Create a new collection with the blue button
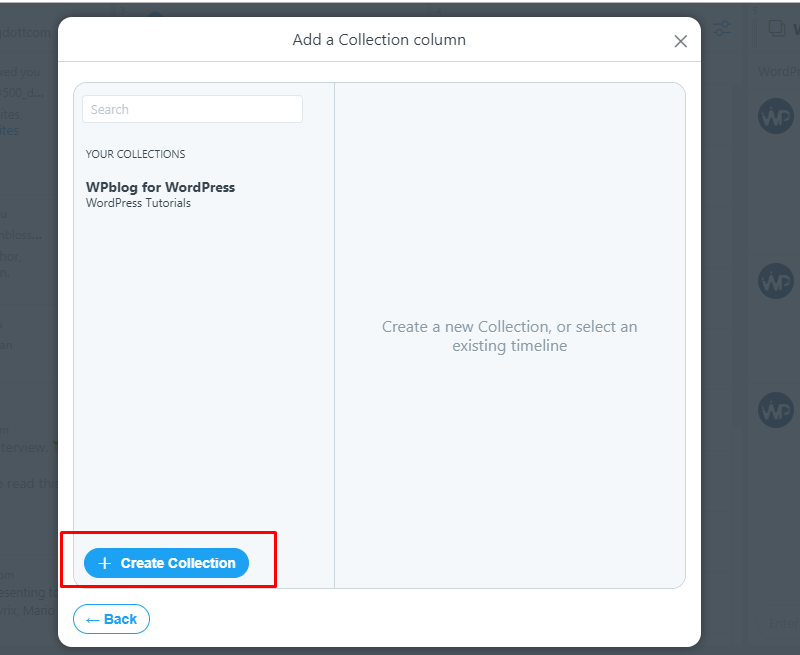This screenshot has width=800, height=655. pos(166,563)
